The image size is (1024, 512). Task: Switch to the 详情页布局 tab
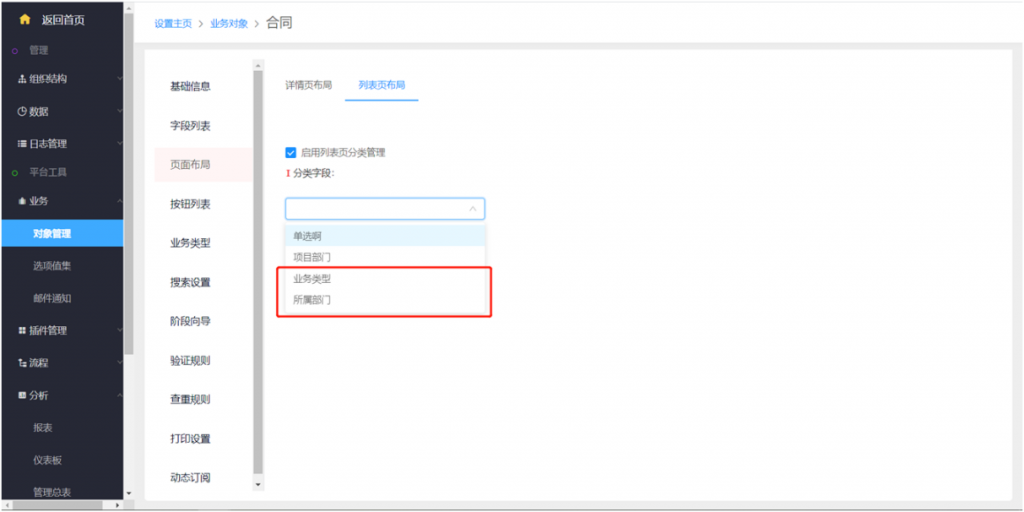pos(308,85)
